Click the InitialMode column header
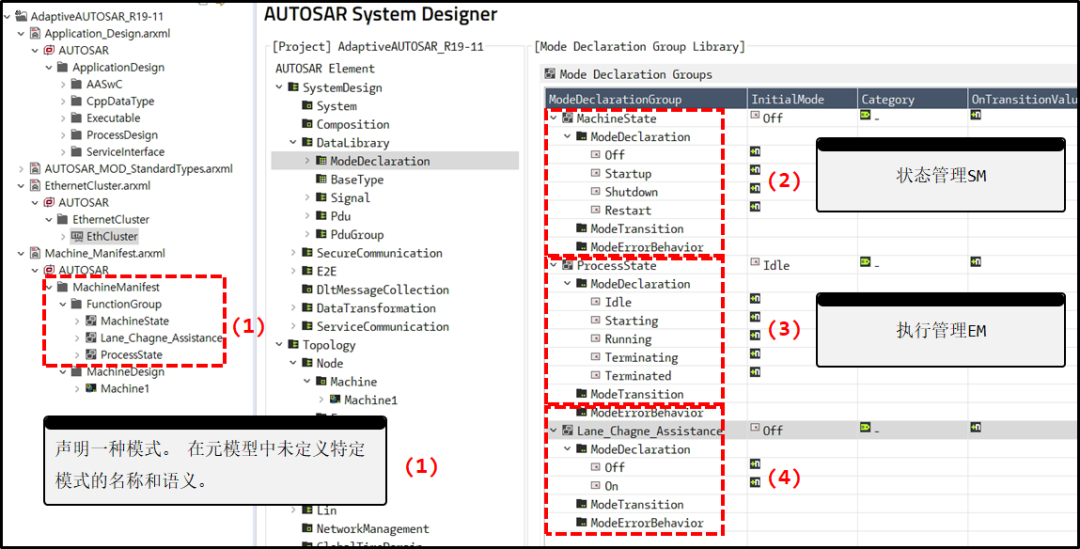1080x549 pixels. (802, 99)
